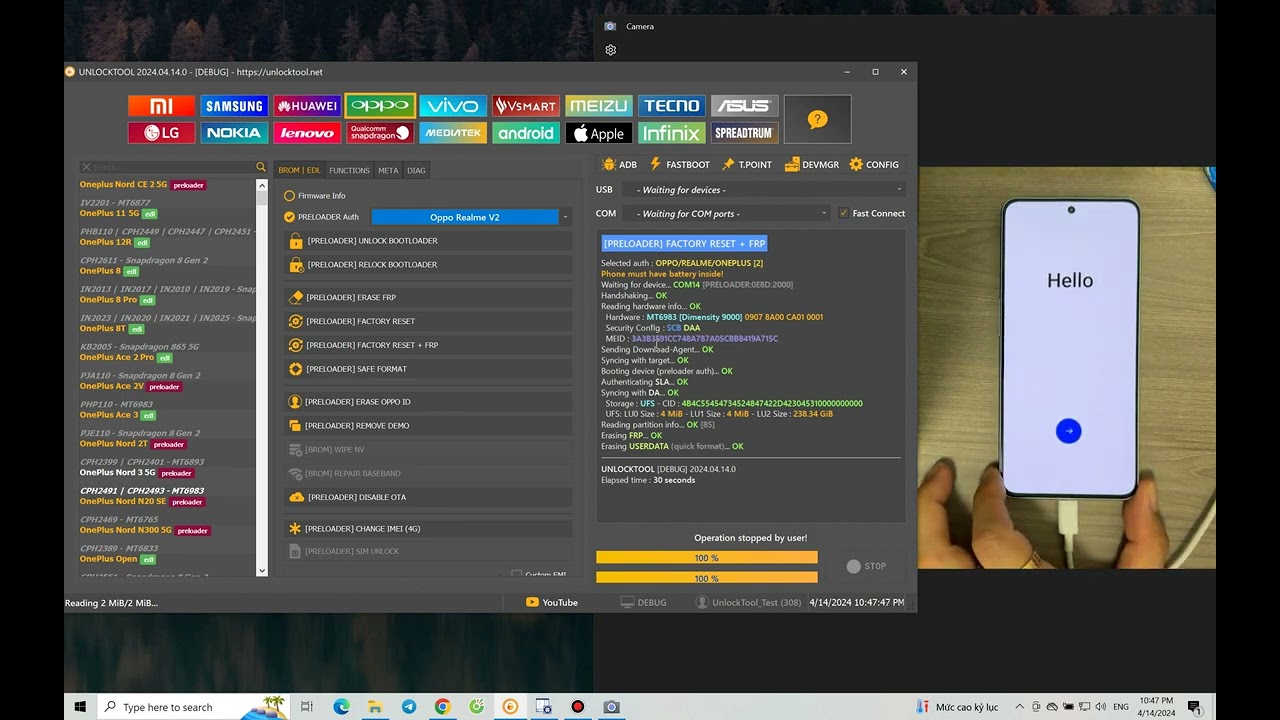Switch to the FUNCTIONS tab
The width and height of the screenshot is (1280, 720).
(x=349, y=170)
